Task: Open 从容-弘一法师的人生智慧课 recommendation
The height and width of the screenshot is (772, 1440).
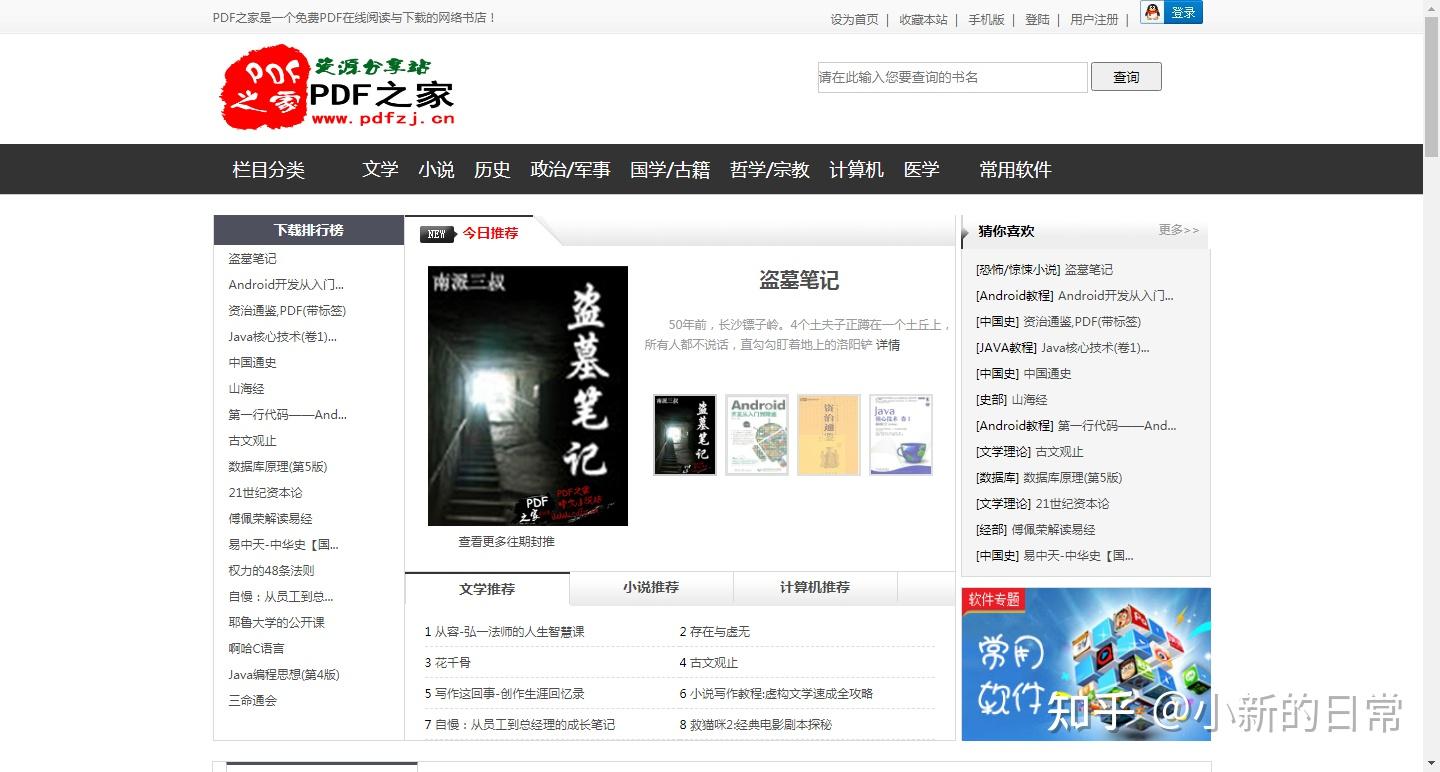Action: tap(509, 632)
